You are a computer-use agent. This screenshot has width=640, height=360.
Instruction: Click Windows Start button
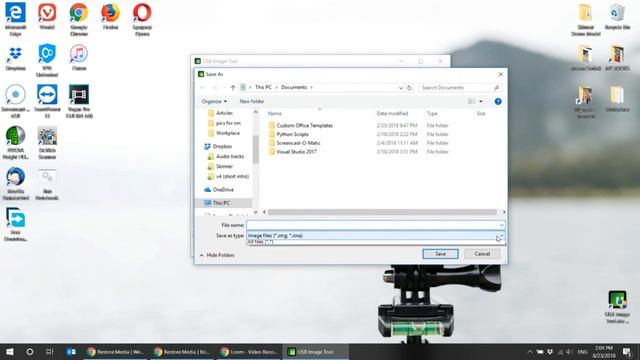[x=10, y=351]
